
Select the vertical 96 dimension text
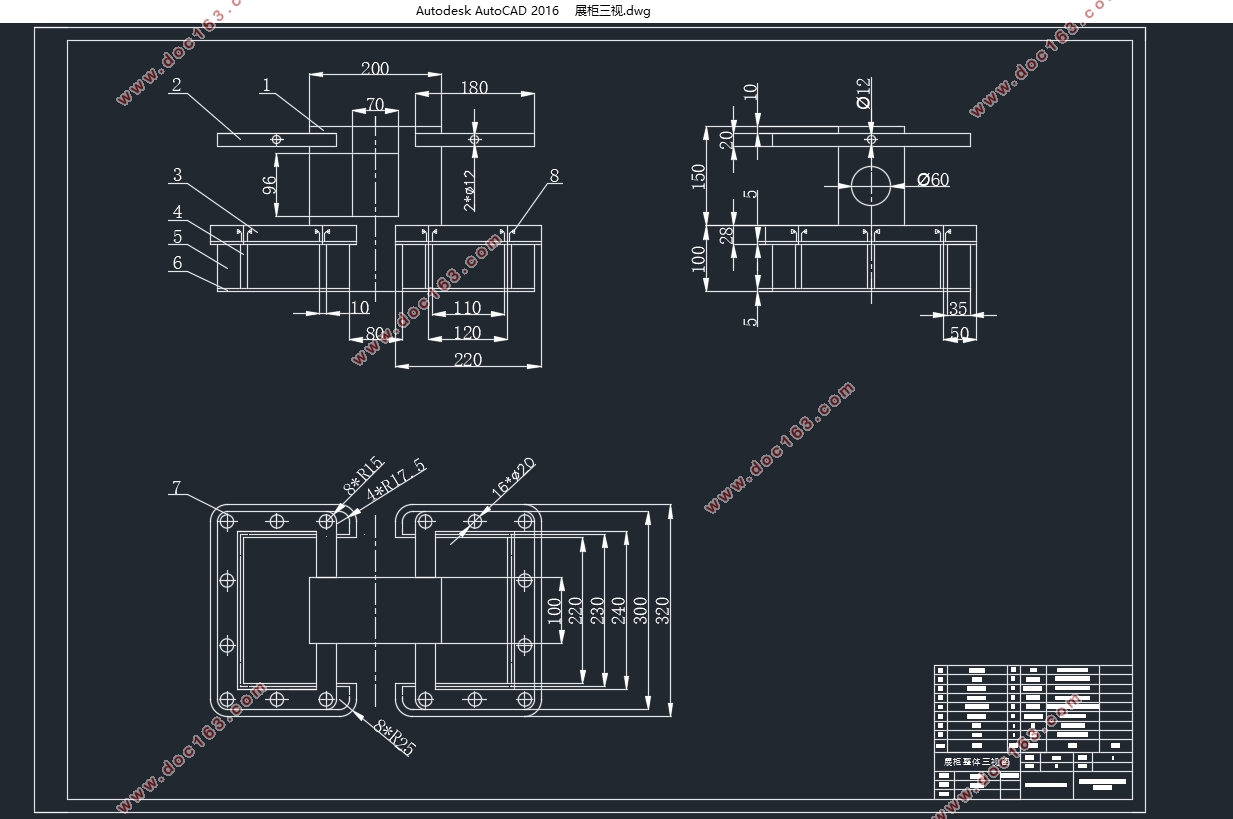[x=269, y=185]
